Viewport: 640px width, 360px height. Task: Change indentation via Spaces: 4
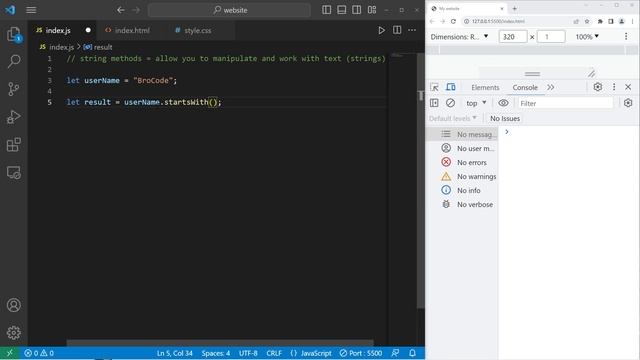point(216,353)
